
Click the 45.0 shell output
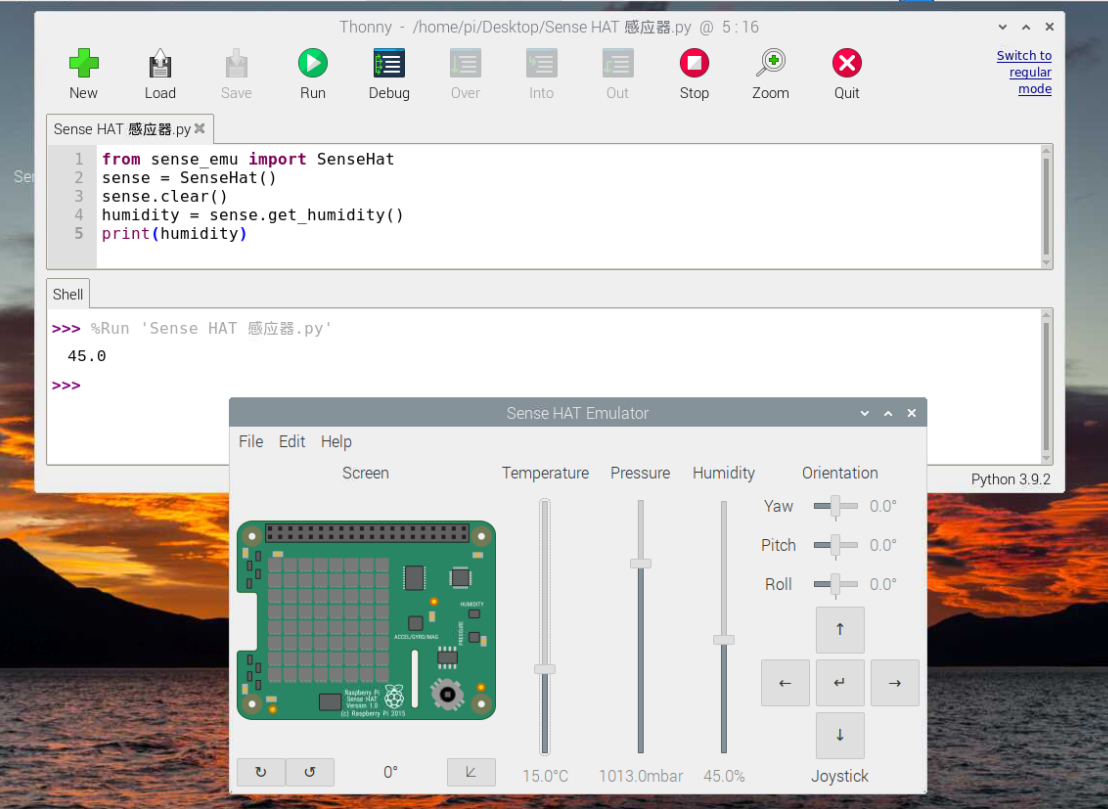[86, 356]
